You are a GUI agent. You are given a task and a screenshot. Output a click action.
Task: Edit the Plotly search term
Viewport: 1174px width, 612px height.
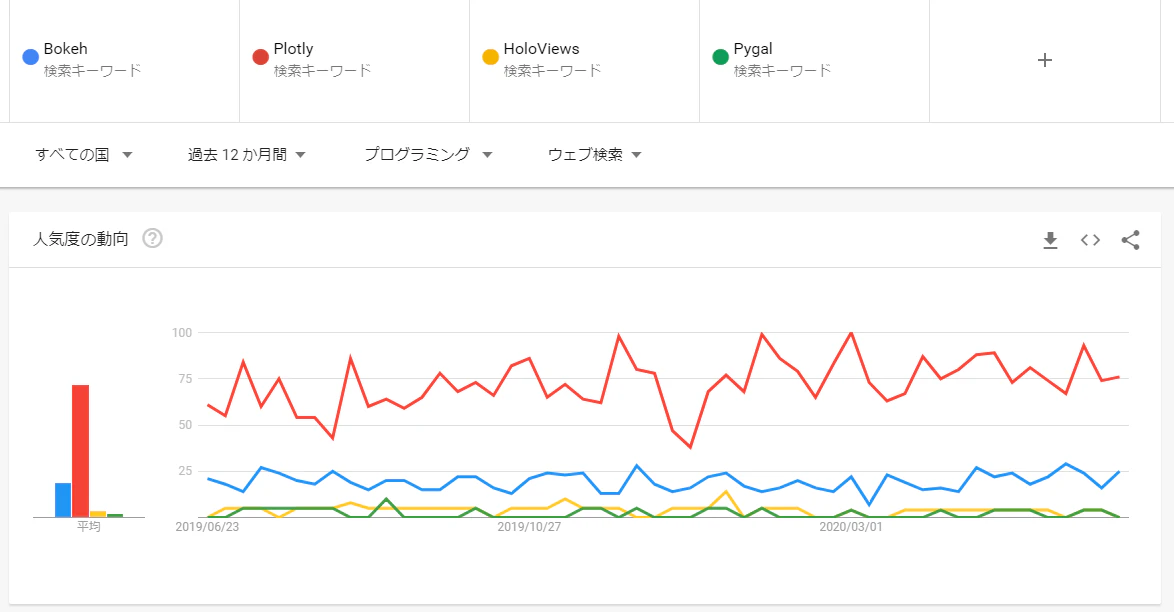(x=294, y=49)
